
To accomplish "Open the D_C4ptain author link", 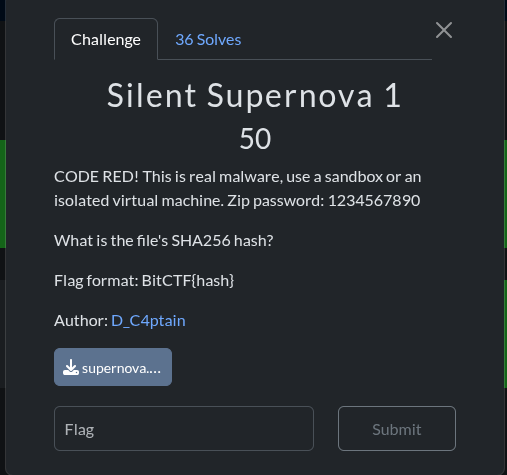I will click(148, 321).
